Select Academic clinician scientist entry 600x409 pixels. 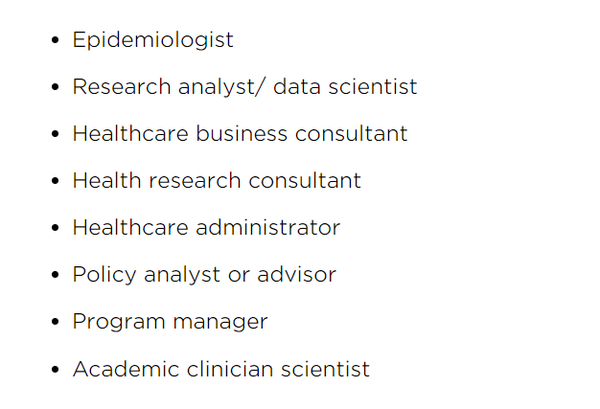point(221,369)
